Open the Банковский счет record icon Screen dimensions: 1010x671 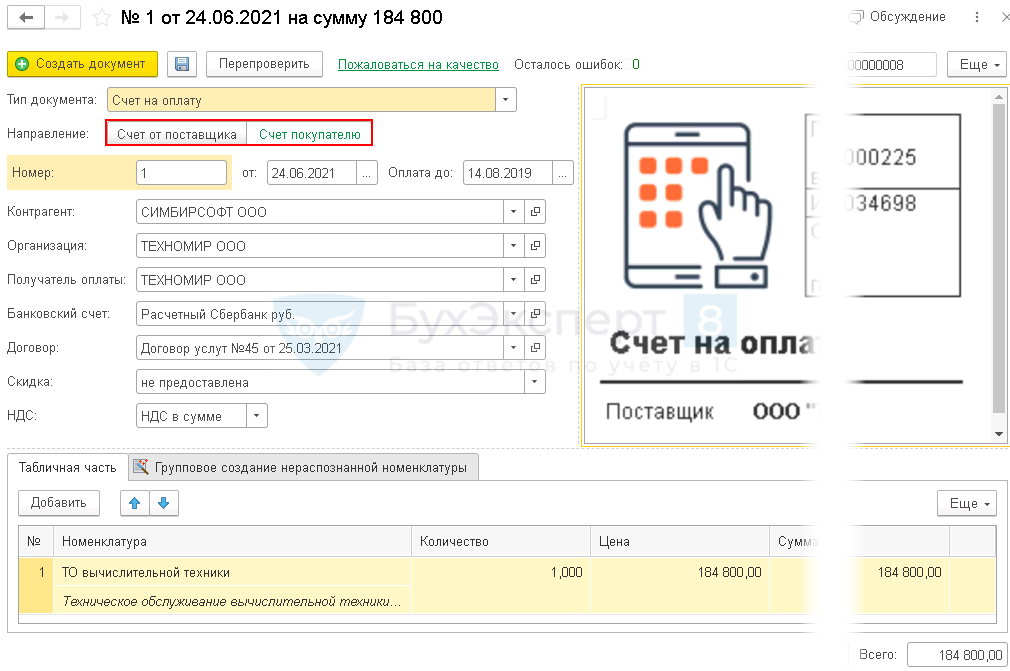coord(535,314)
